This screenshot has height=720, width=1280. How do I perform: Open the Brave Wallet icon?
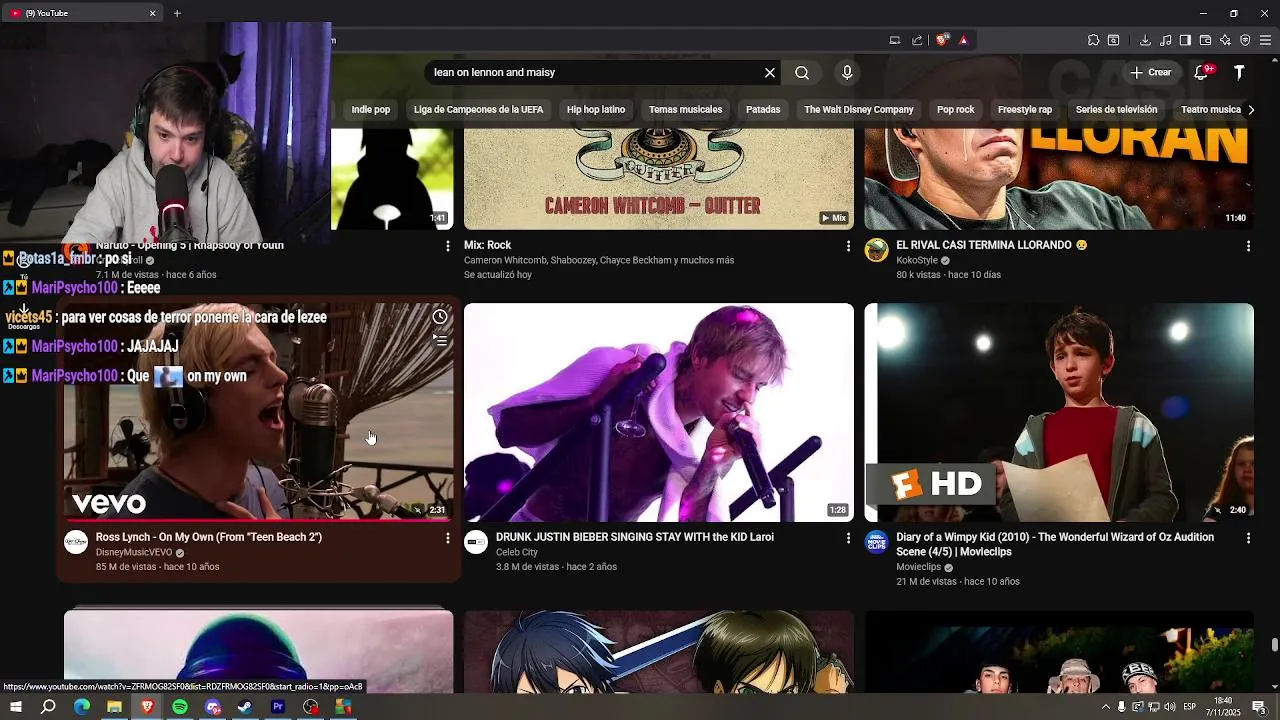(x=1205, y=40)
